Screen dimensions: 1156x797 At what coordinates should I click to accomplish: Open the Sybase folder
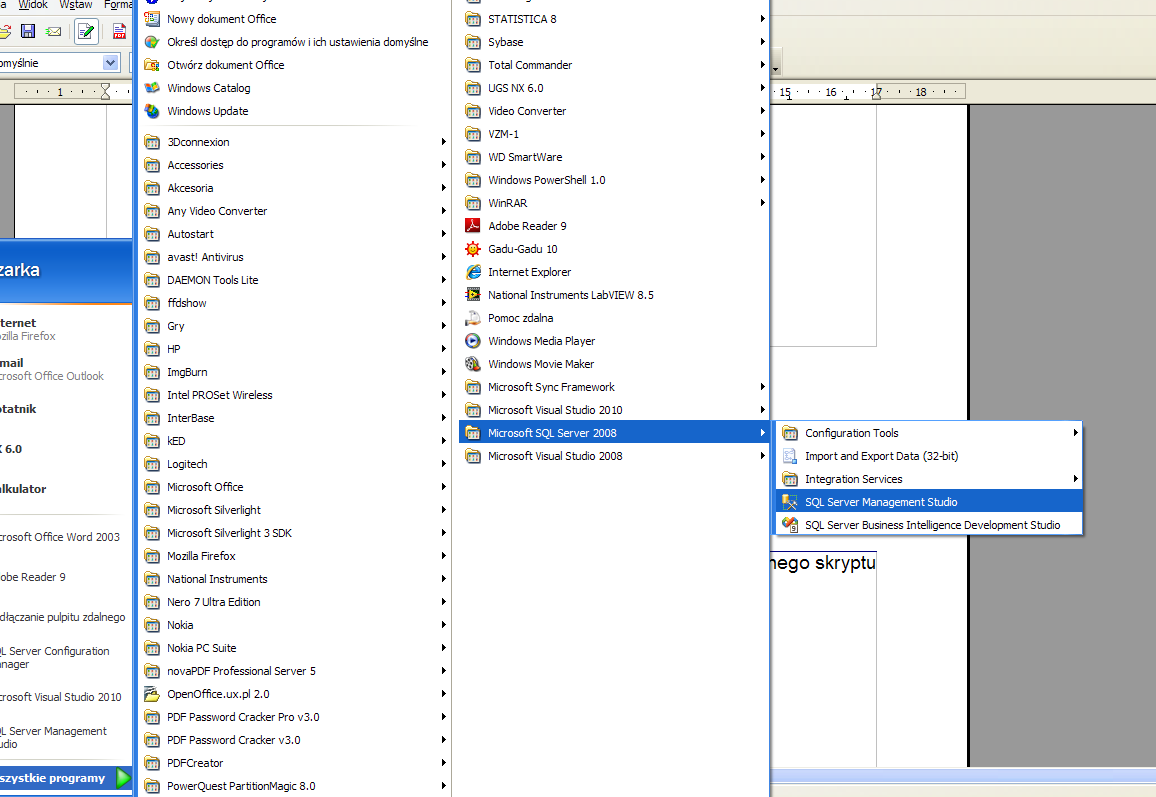click(x=613, y=42)
